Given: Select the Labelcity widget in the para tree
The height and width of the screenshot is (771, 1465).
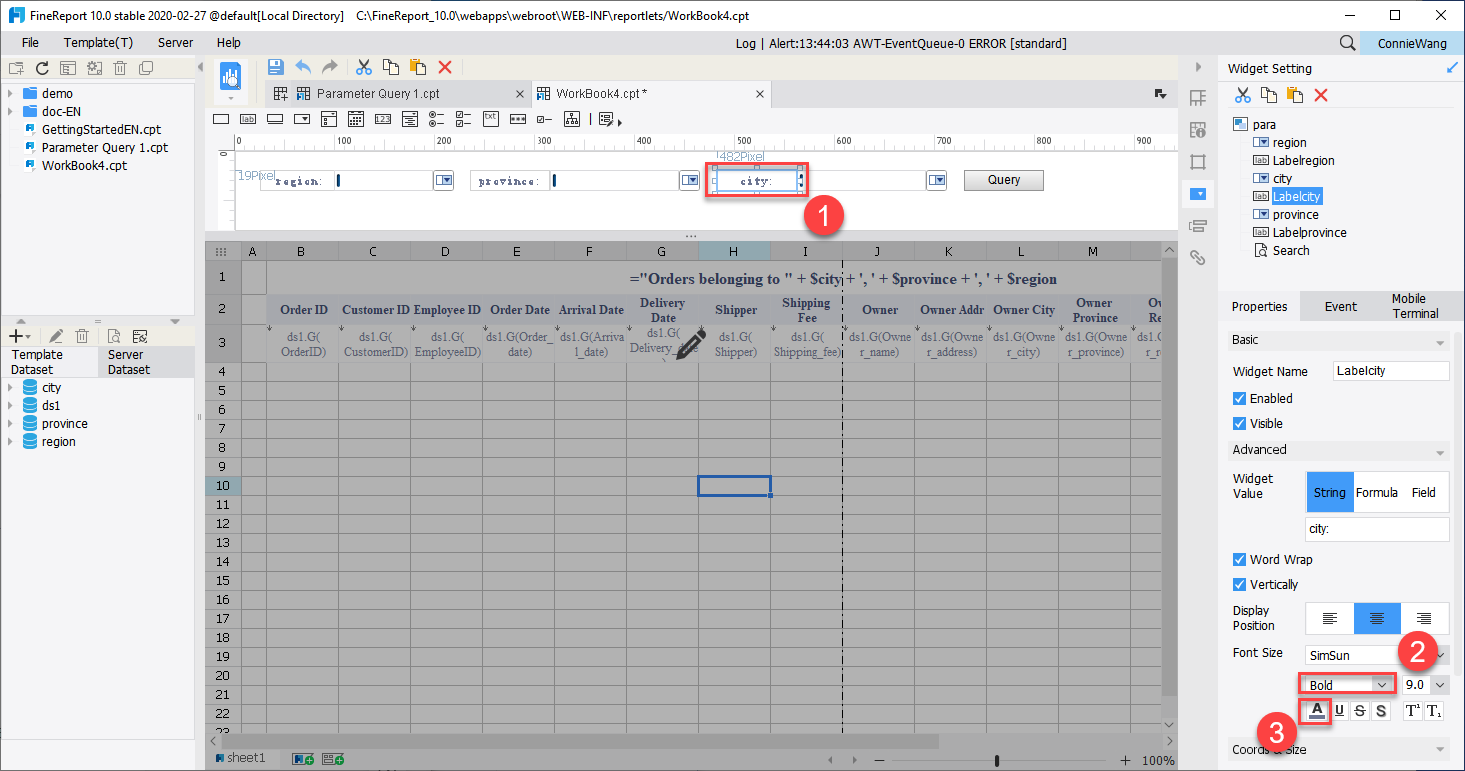Looking at the screenshot, I should pos(1296,196).
